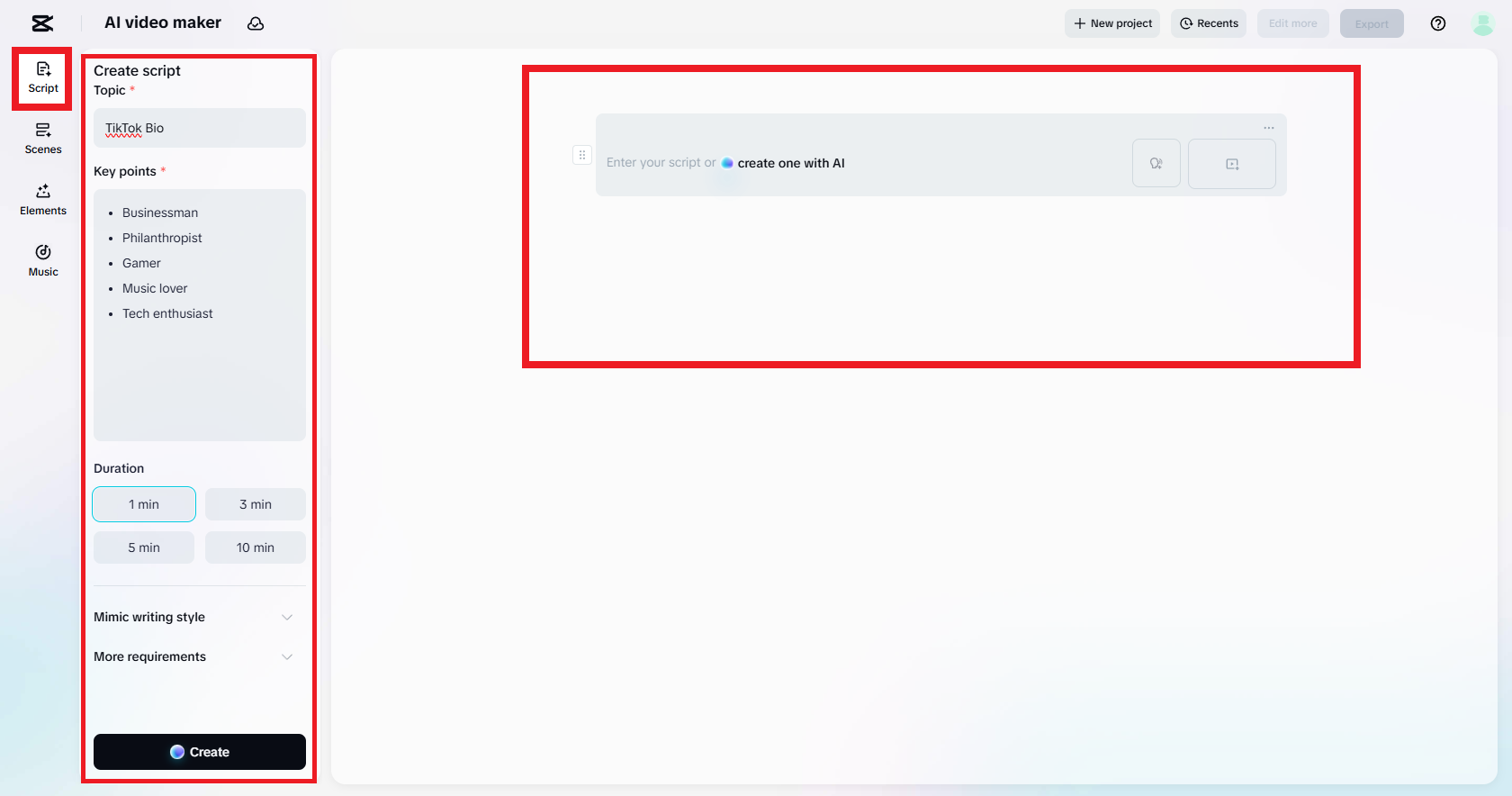Click the 'Businessman' key point text

pos(160,213)
